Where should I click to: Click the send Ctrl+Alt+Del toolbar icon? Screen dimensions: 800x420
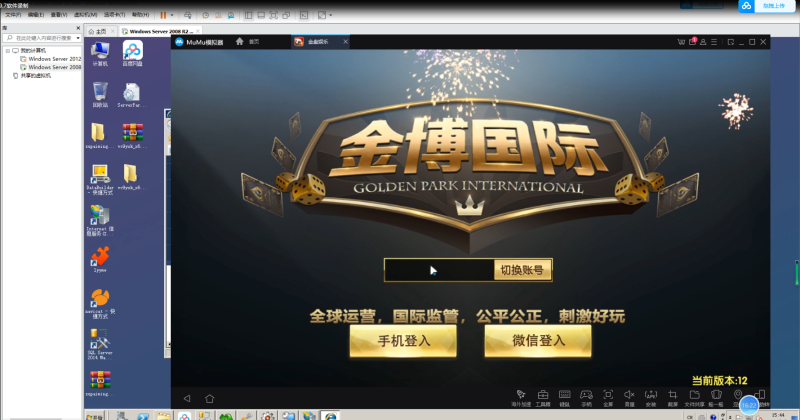[188, 15]
